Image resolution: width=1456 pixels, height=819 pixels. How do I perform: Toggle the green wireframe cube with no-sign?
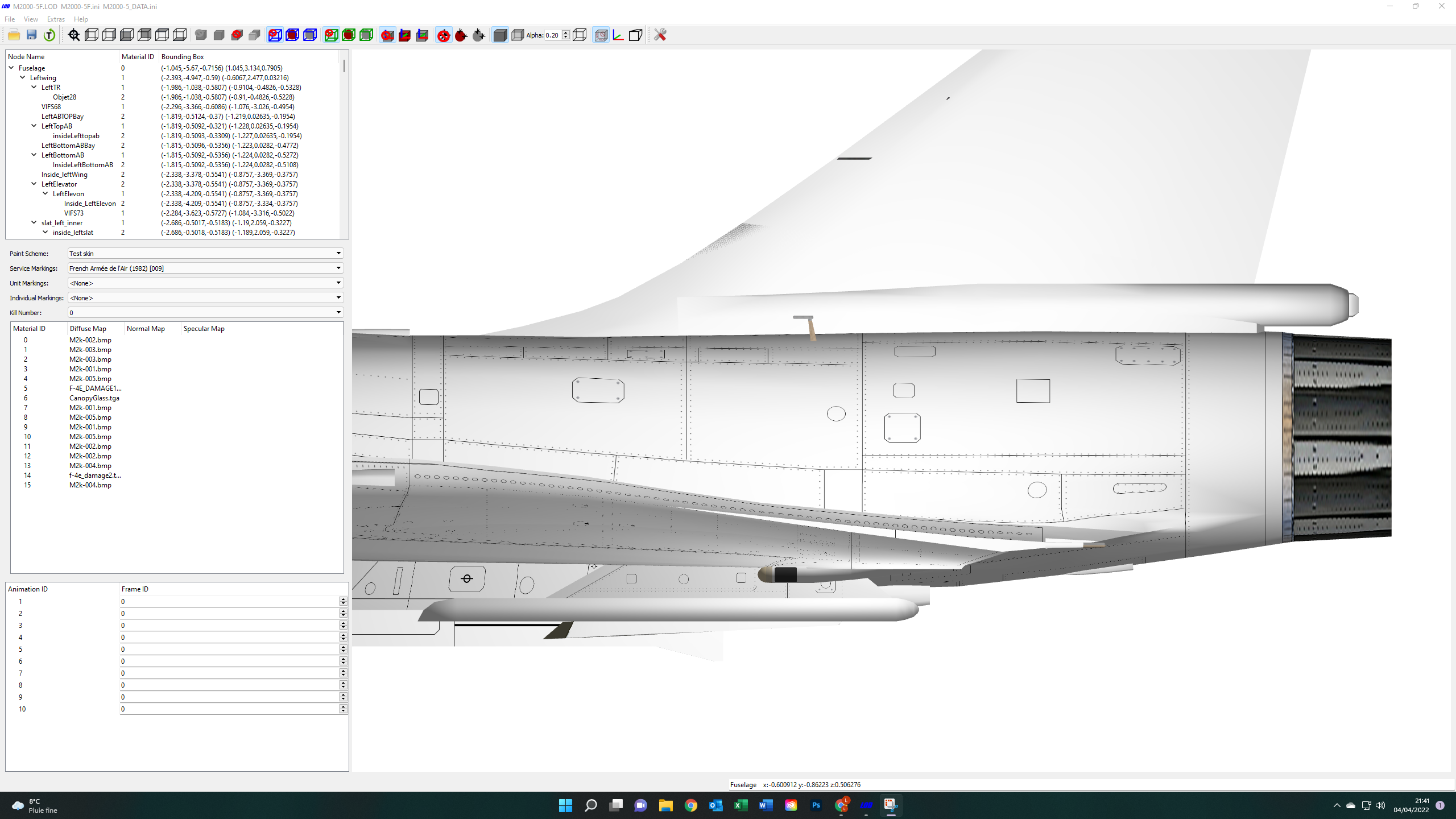tap(331, 35)
